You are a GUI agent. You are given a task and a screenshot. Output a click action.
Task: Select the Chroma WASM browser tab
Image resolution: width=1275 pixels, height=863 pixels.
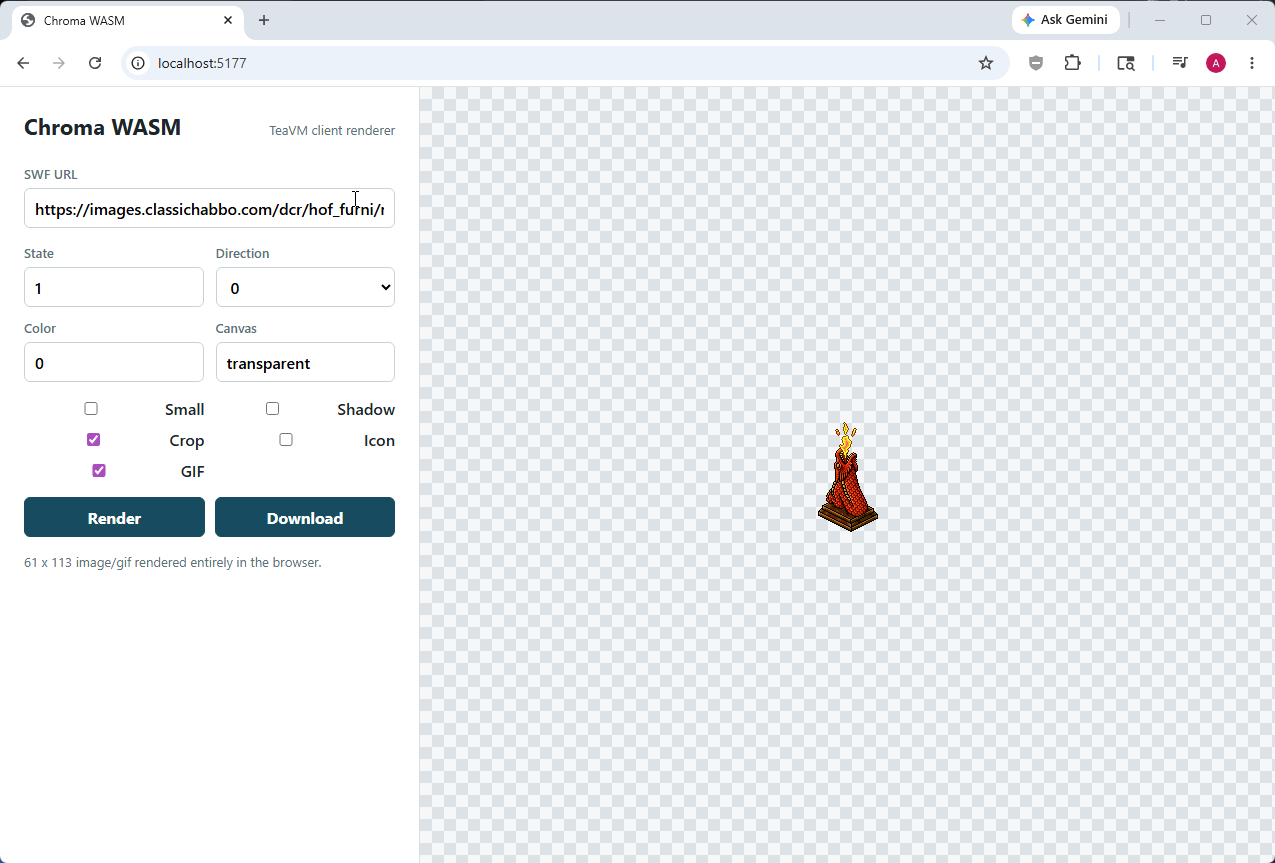coord(127,20)
